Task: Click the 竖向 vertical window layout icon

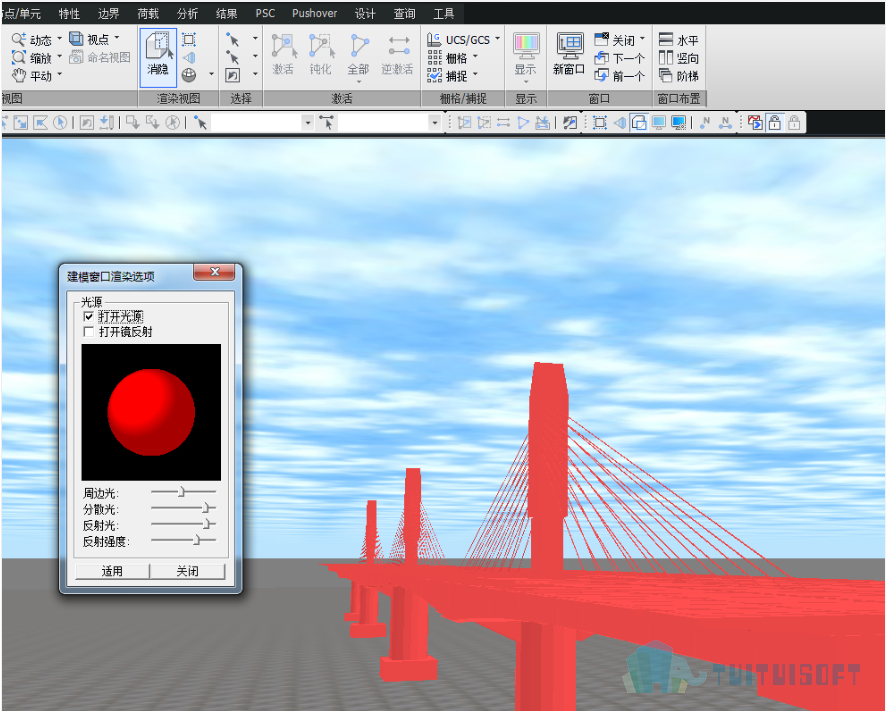Action: [666, 58]
